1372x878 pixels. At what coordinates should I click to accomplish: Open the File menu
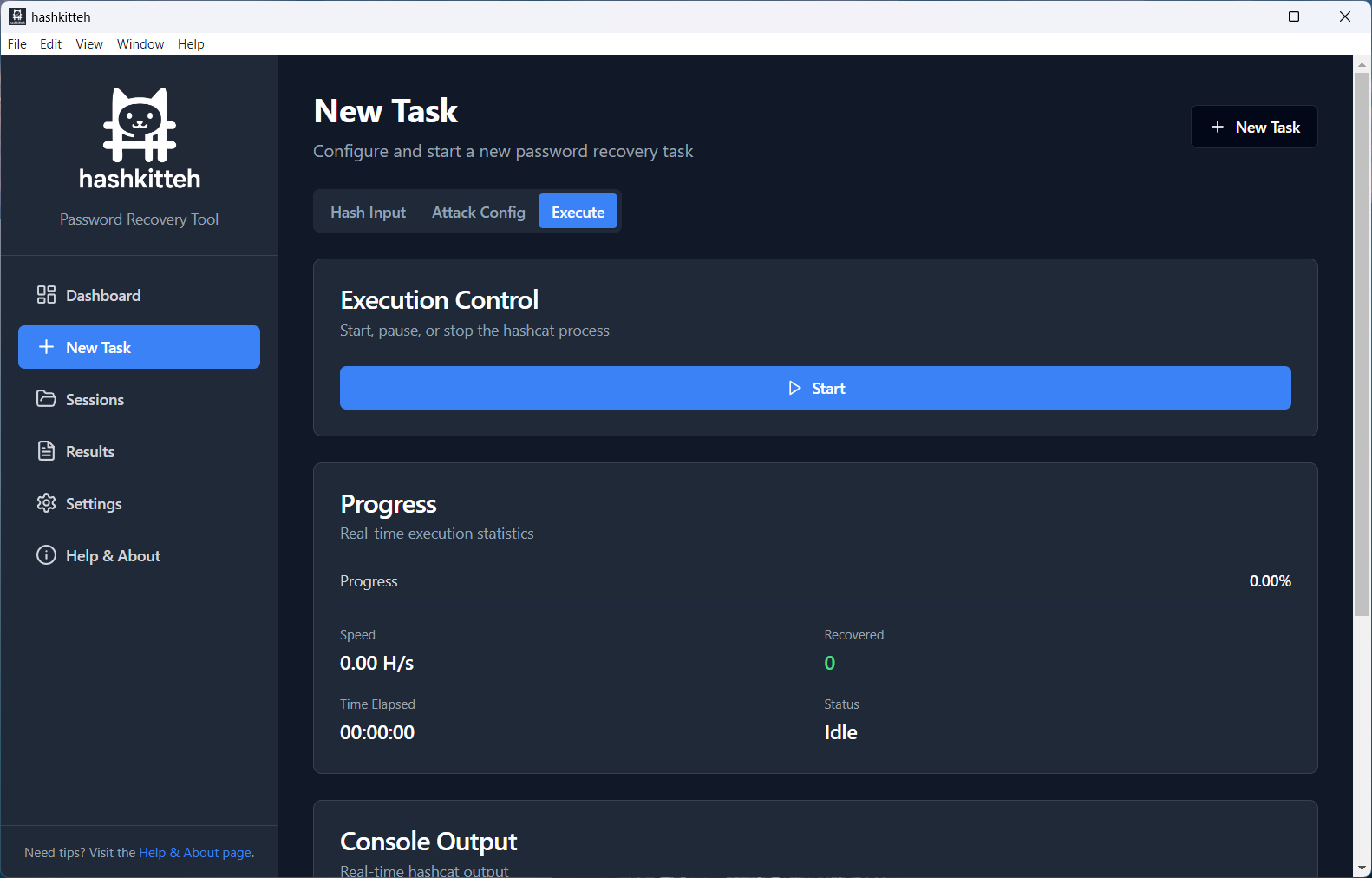point(17,44)
